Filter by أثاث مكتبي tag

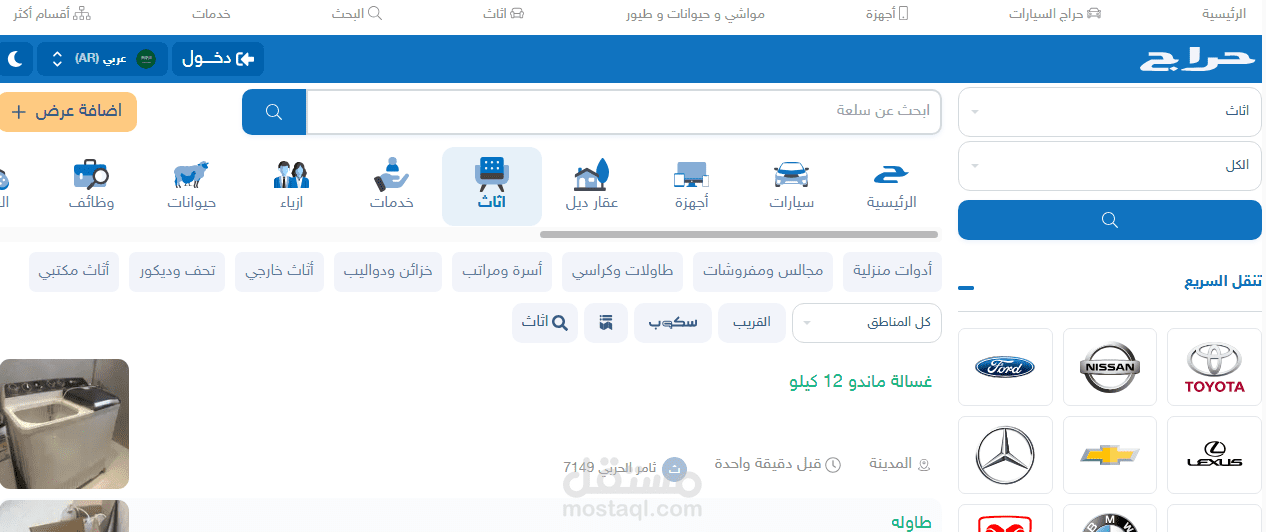[x=74, y=271]
